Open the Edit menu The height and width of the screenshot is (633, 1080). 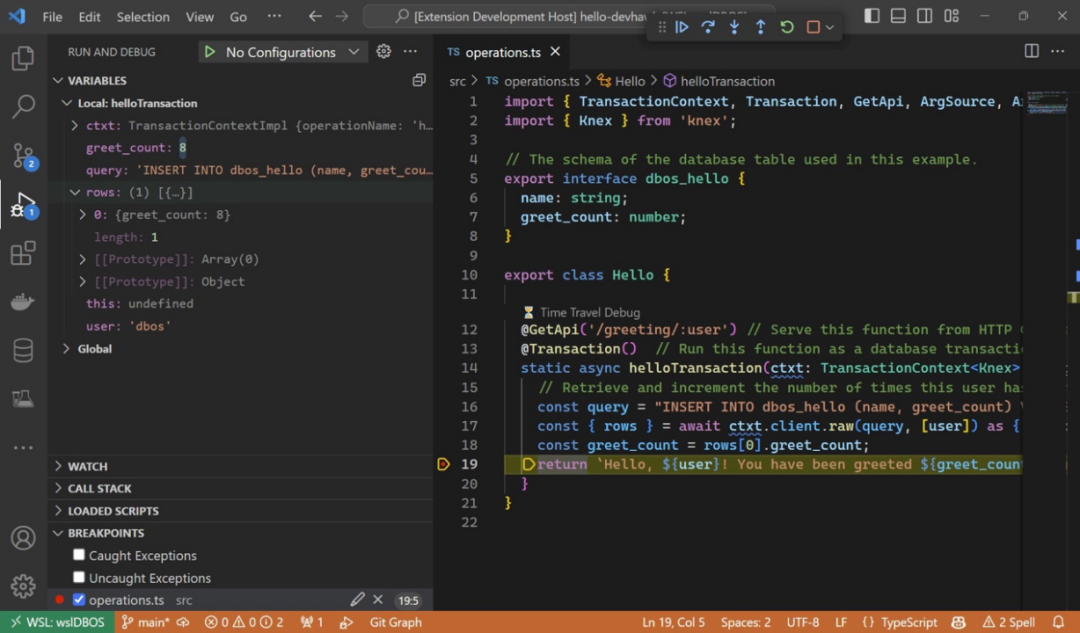click(90, 17)
